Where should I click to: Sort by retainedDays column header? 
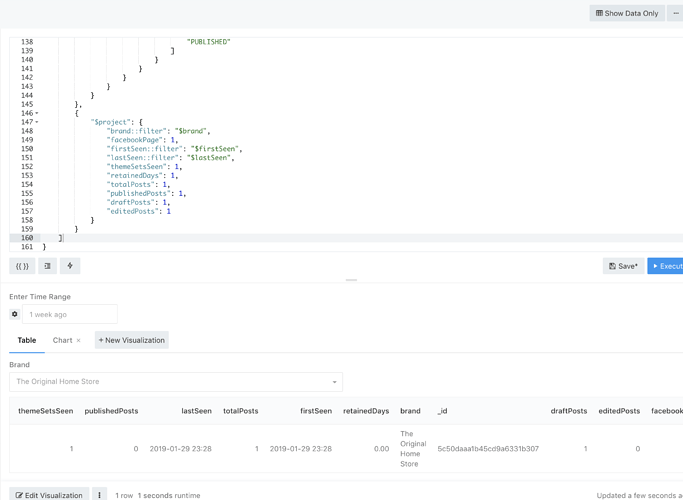click(366, 411)
